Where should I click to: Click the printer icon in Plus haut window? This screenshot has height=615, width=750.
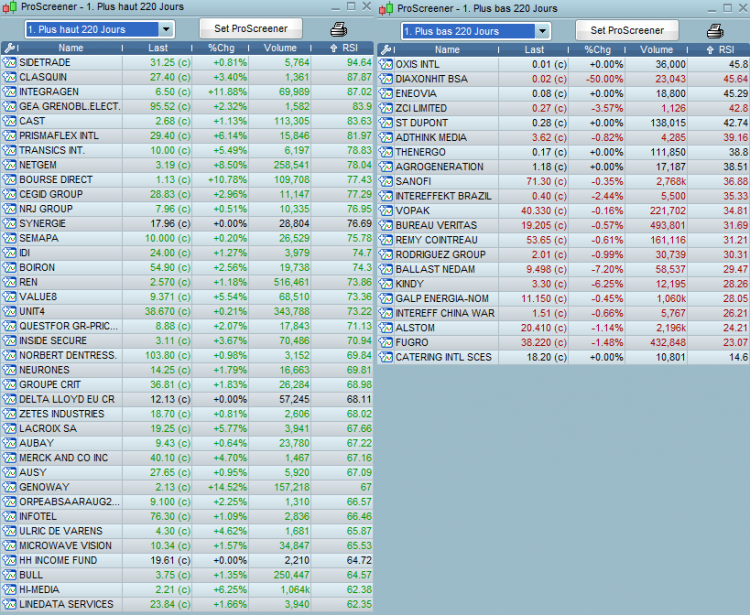click(339, 29)
